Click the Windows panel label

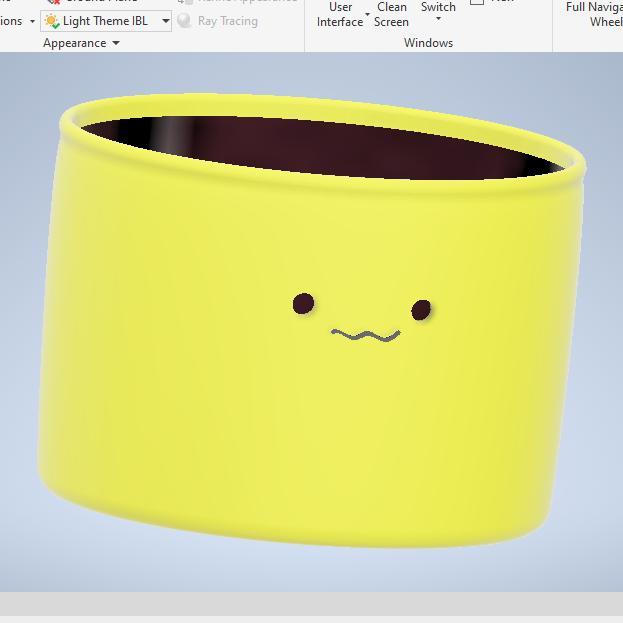428,43
